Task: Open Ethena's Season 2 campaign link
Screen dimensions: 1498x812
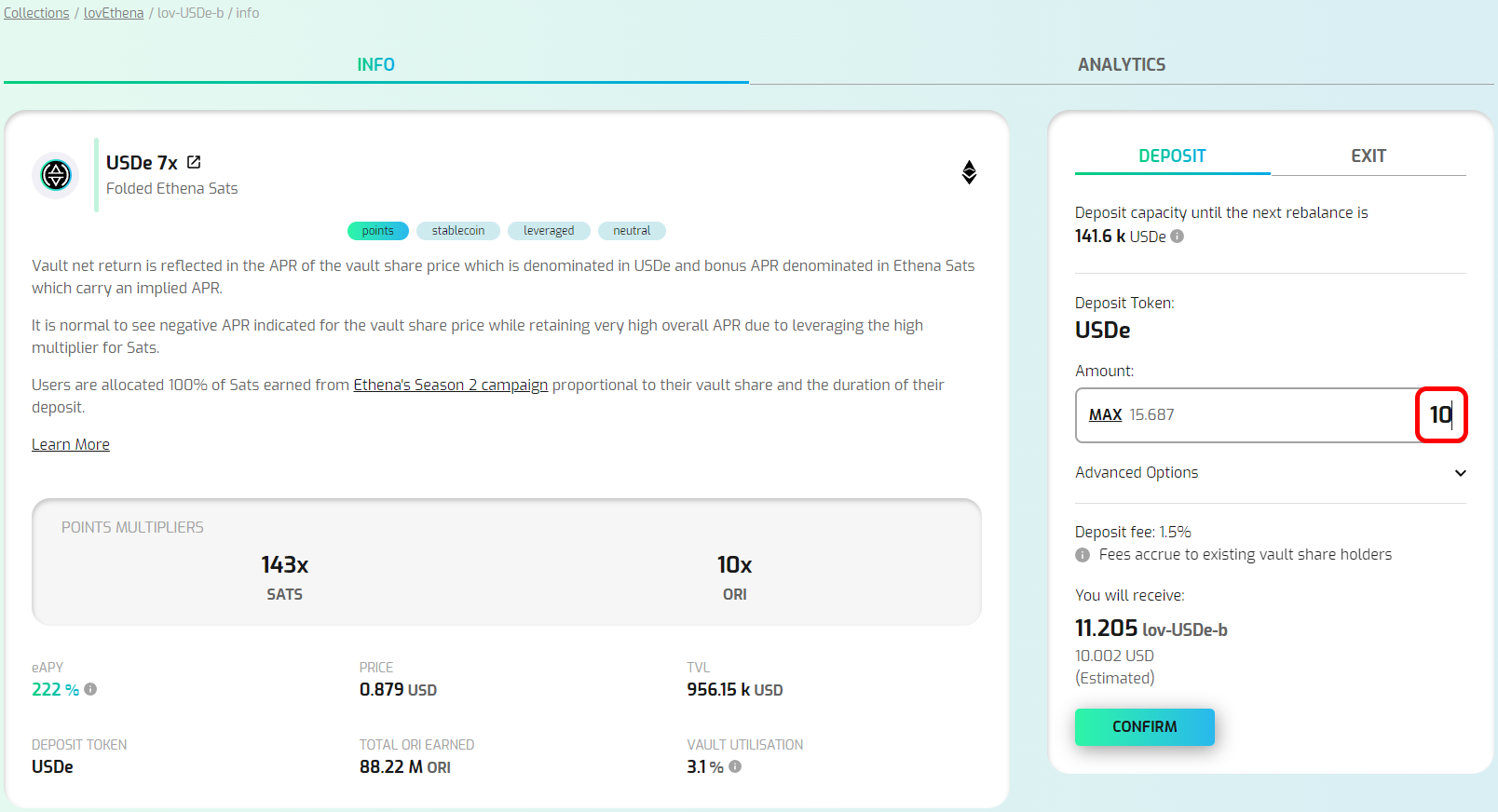Action: coord(450,385)
